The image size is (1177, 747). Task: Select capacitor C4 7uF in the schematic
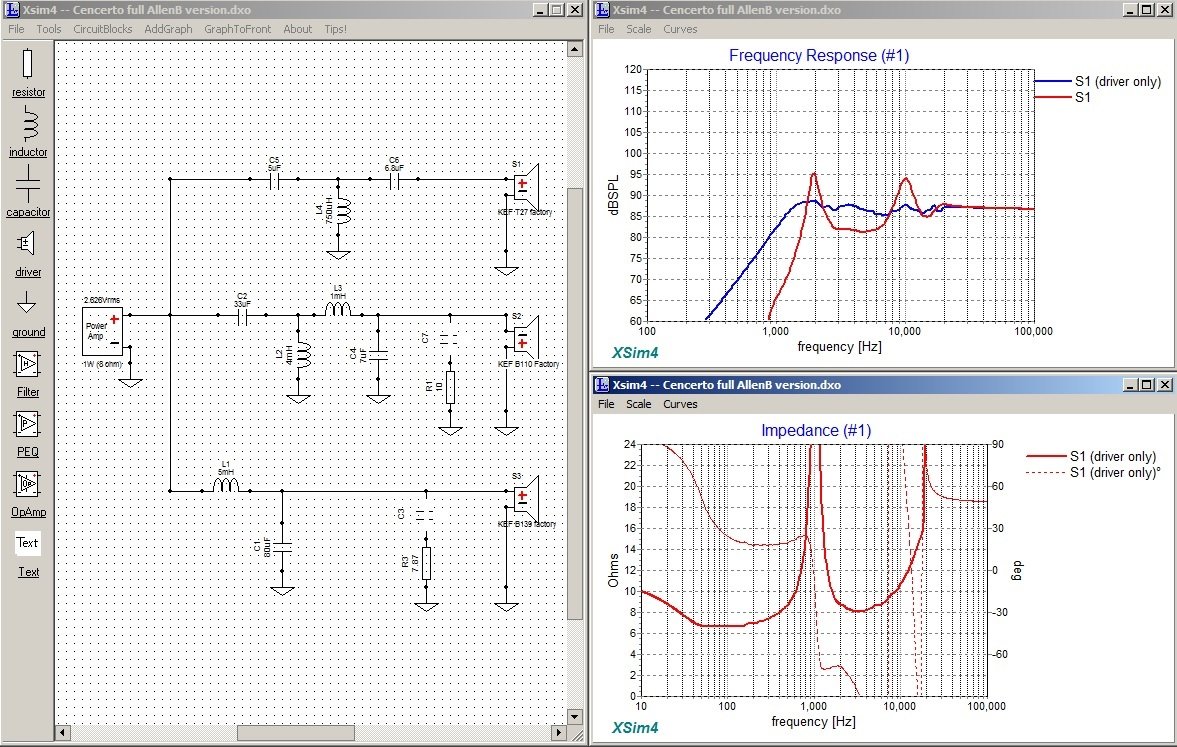[x=378, y=355]
